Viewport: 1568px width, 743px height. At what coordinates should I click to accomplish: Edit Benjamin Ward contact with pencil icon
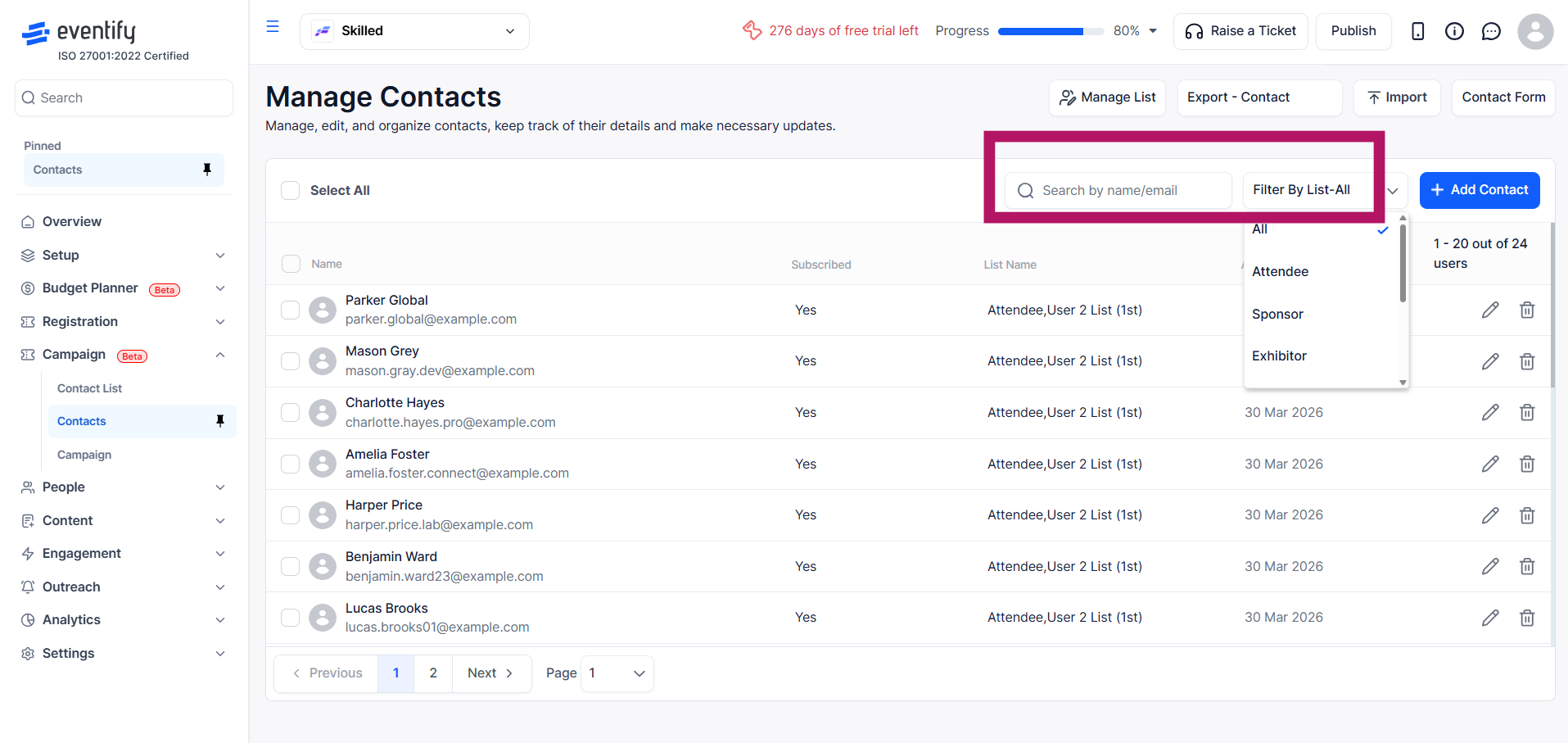[x=1490, y=566]
